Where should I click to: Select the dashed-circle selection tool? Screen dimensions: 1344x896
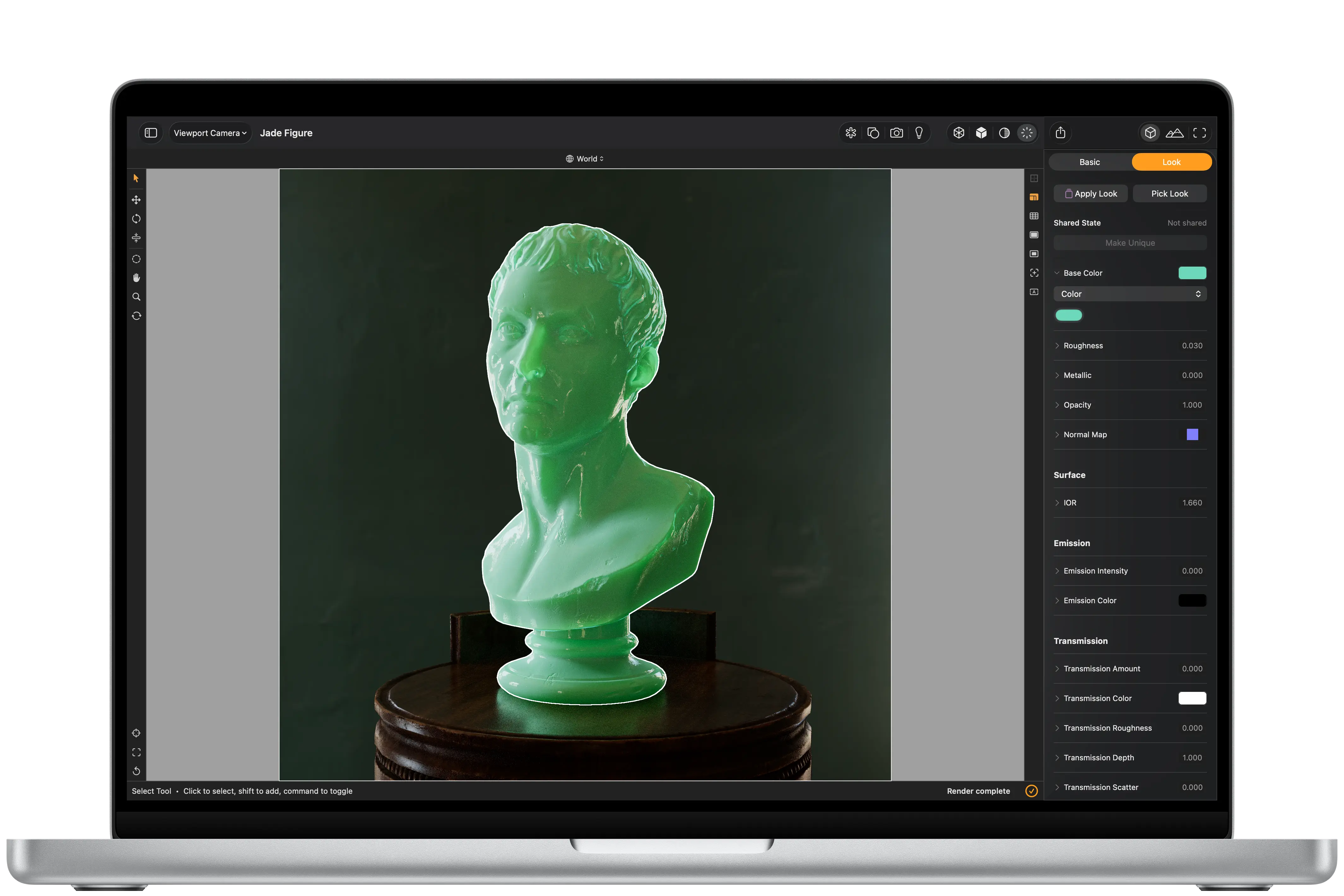tap(136, 259)
